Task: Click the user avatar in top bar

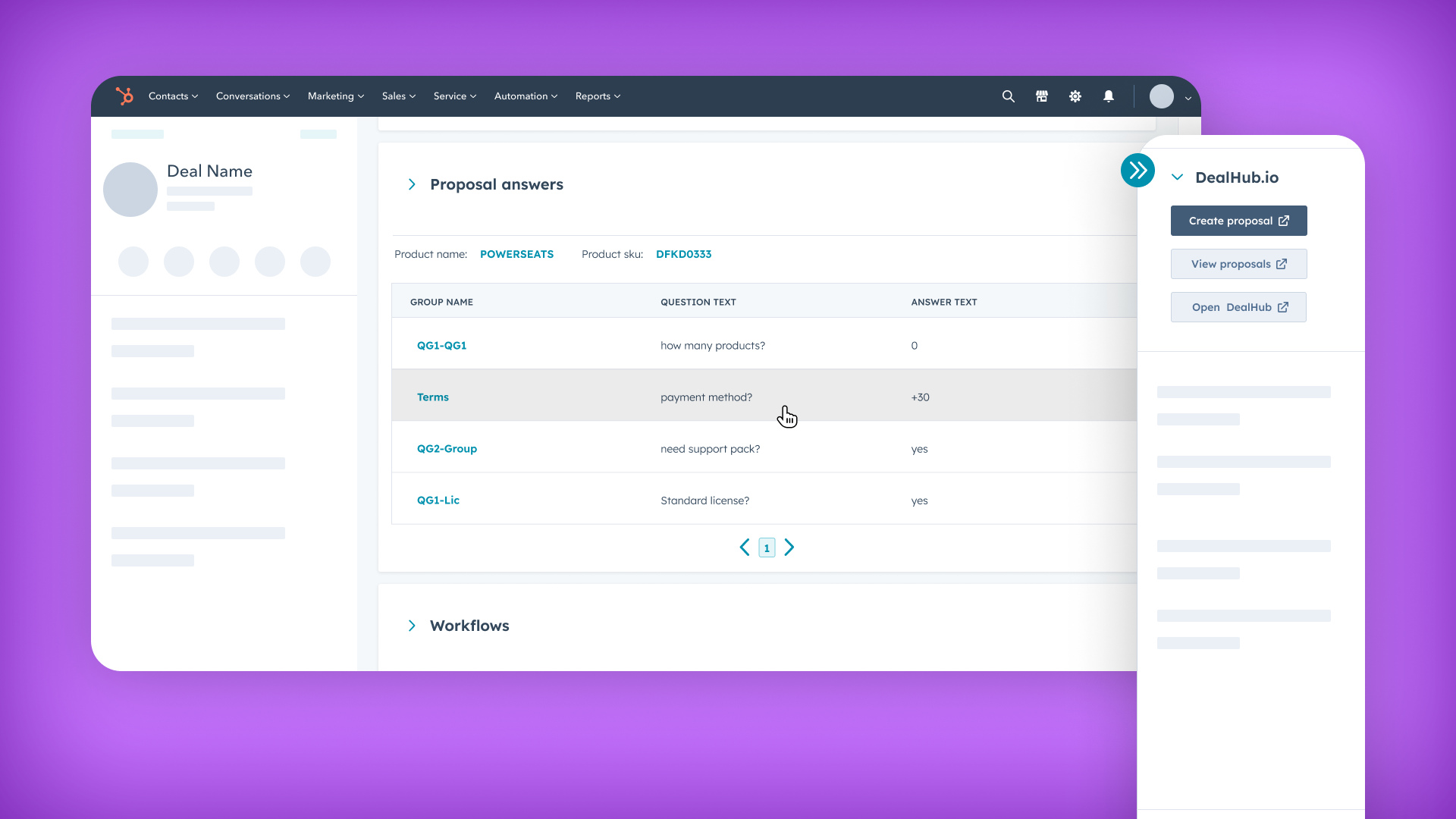Action: (1162, 96)
